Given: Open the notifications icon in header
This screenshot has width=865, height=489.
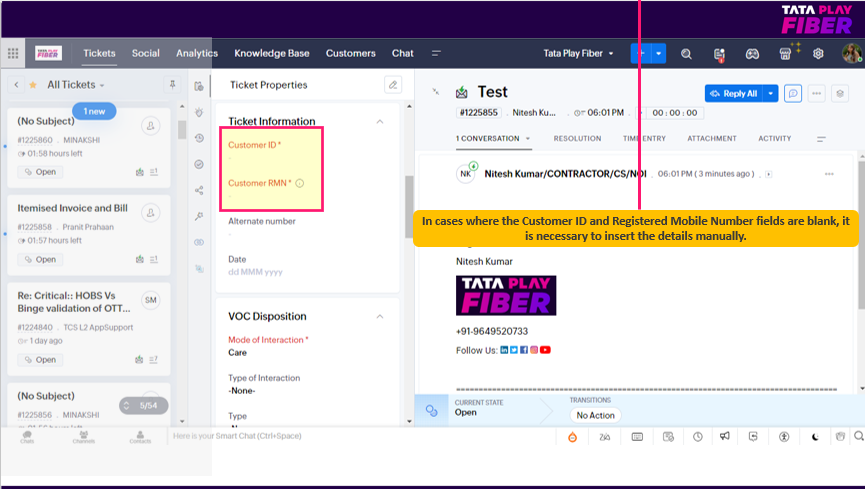Looking at the screenshot, I should 719,54.
